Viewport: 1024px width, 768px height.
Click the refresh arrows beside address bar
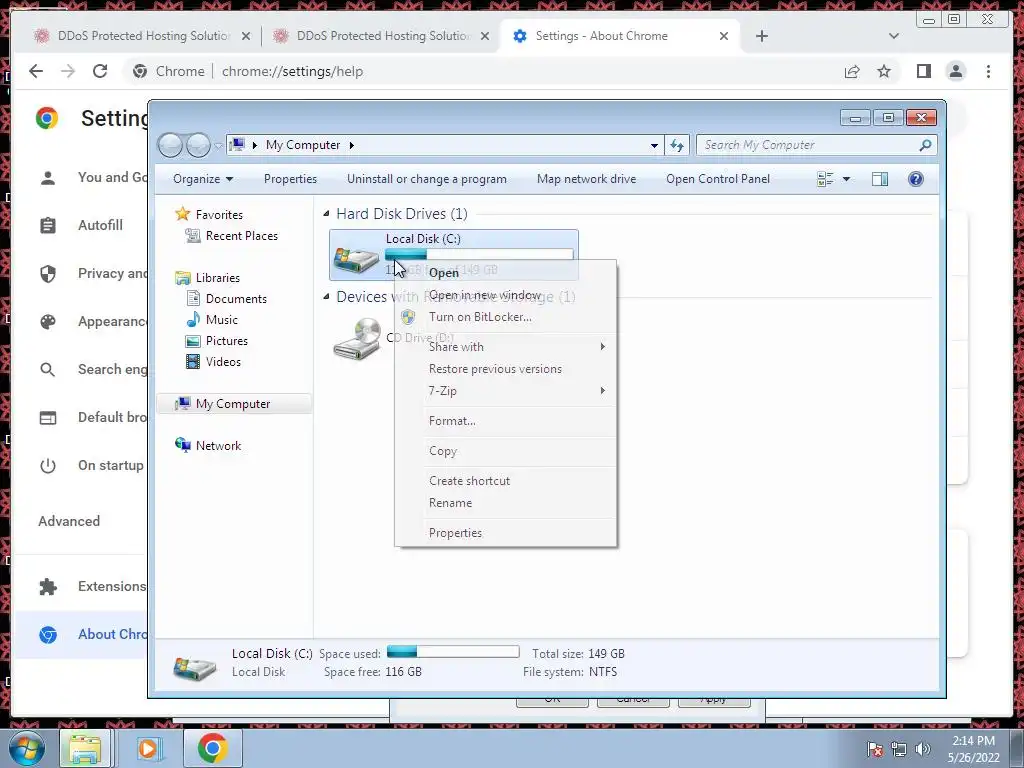pyautogui.click(x=677, y=145)
